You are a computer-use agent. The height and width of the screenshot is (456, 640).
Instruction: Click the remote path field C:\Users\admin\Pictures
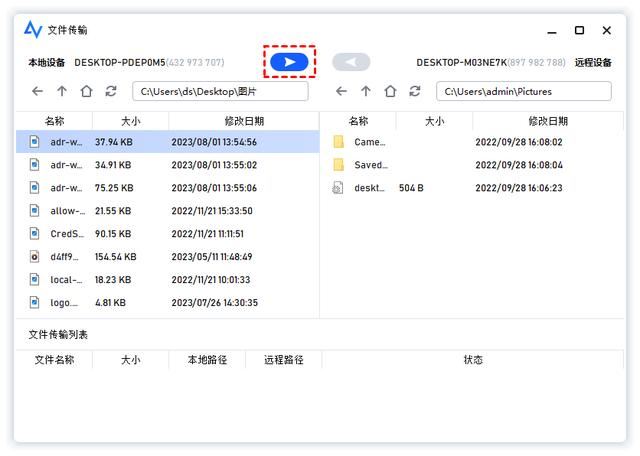(x=523, y=92)
